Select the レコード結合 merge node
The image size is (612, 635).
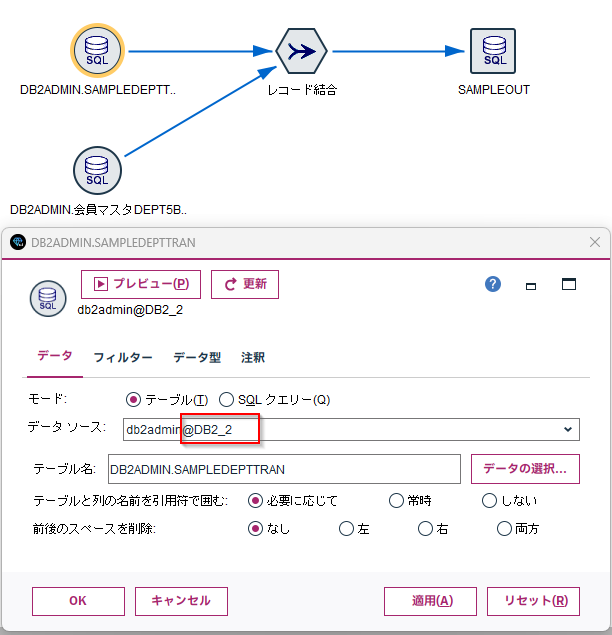click(301, 51)
